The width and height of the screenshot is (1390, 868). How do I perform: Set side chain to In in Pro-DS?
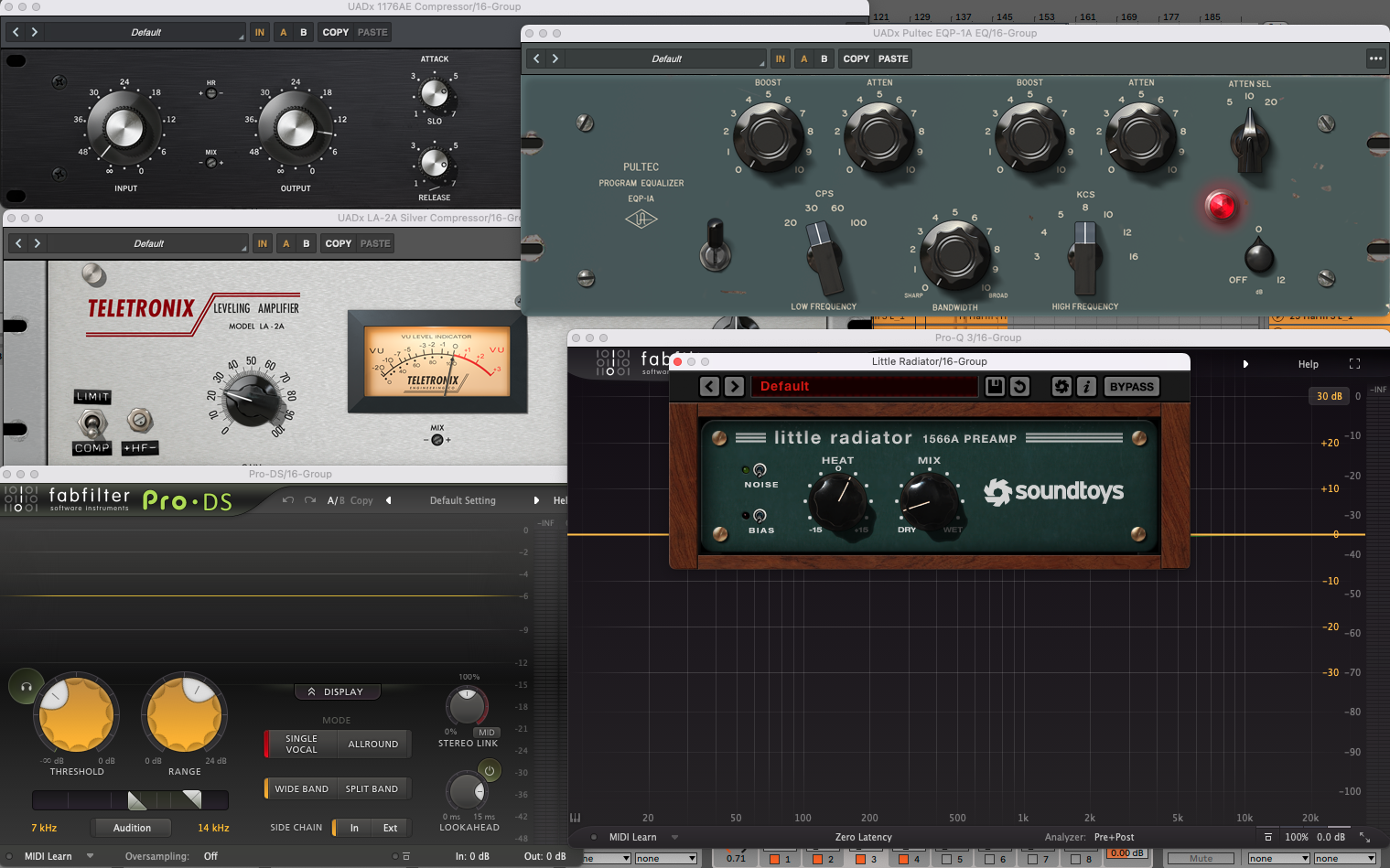[x=354, y=828]
